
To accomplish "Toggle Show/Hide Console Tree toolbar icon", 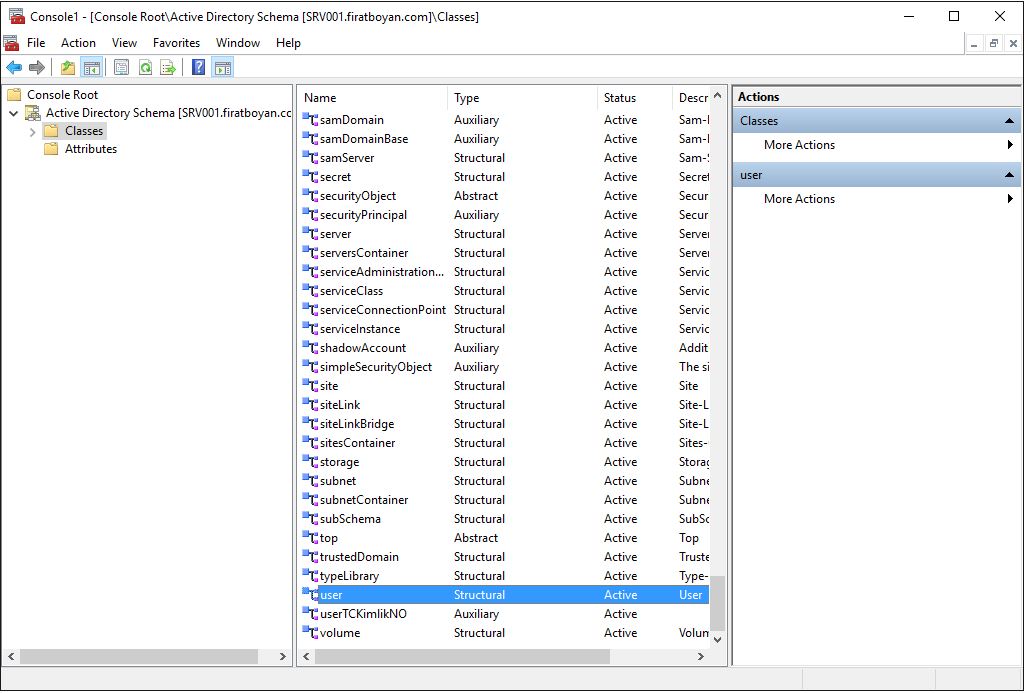I will (x=91, y=67).
